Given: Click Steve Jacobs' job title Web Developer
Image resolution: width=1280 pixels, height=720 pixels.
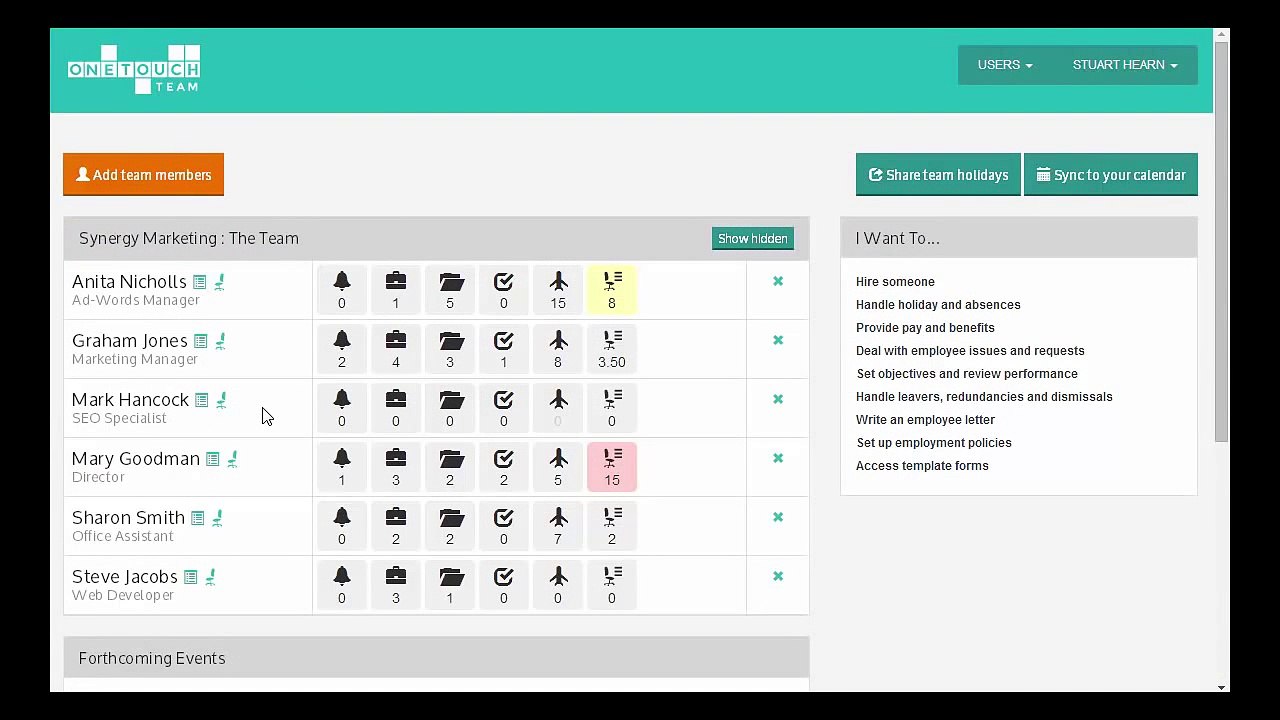Looking at the screenshot, I should pyautogui.click(x=123, y=595).
